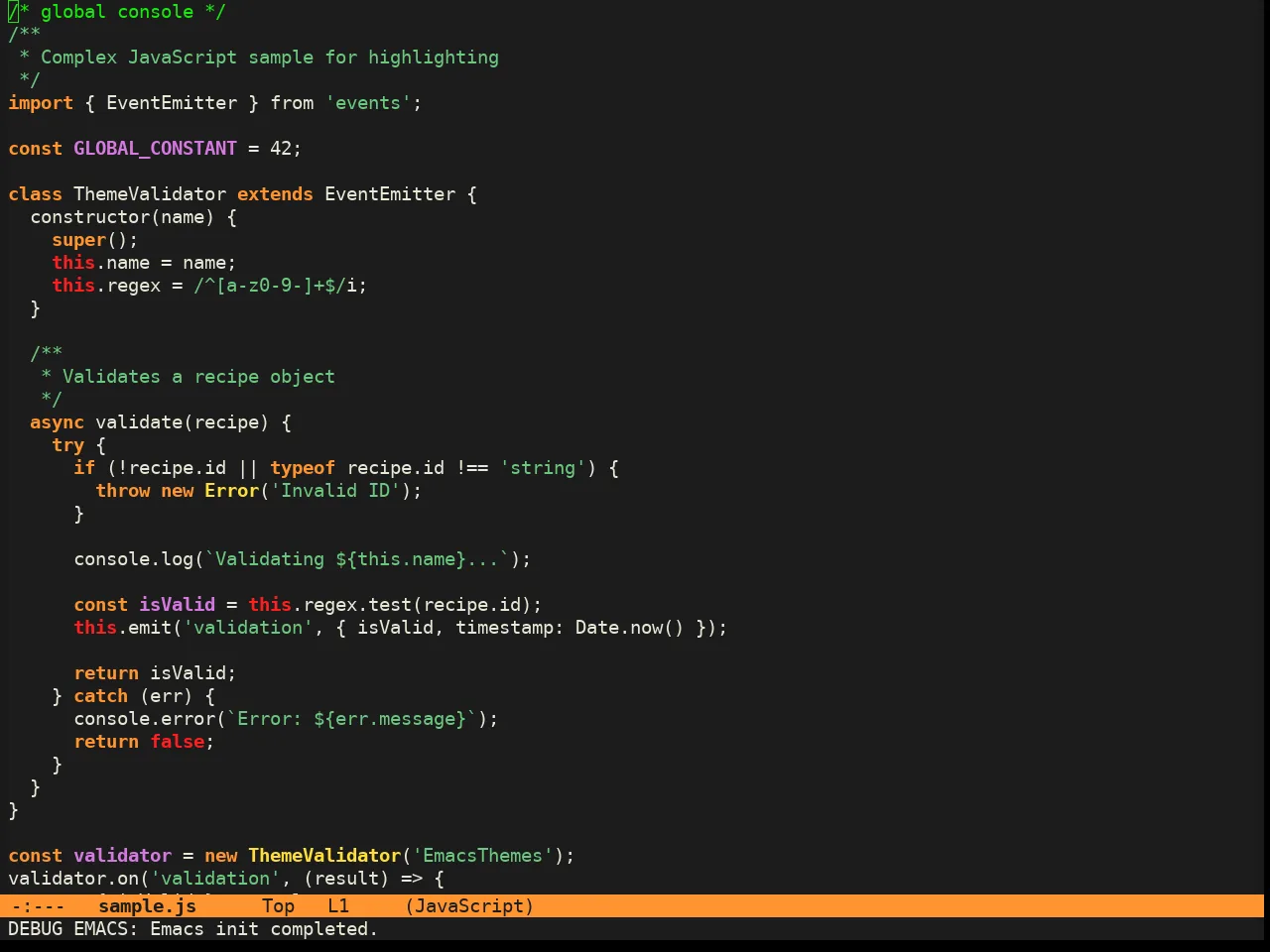Image resolution: width=1270 pixels, height=952 pixels.
Task: Click the 'typeof' keyword
Action: click(303, 468)
